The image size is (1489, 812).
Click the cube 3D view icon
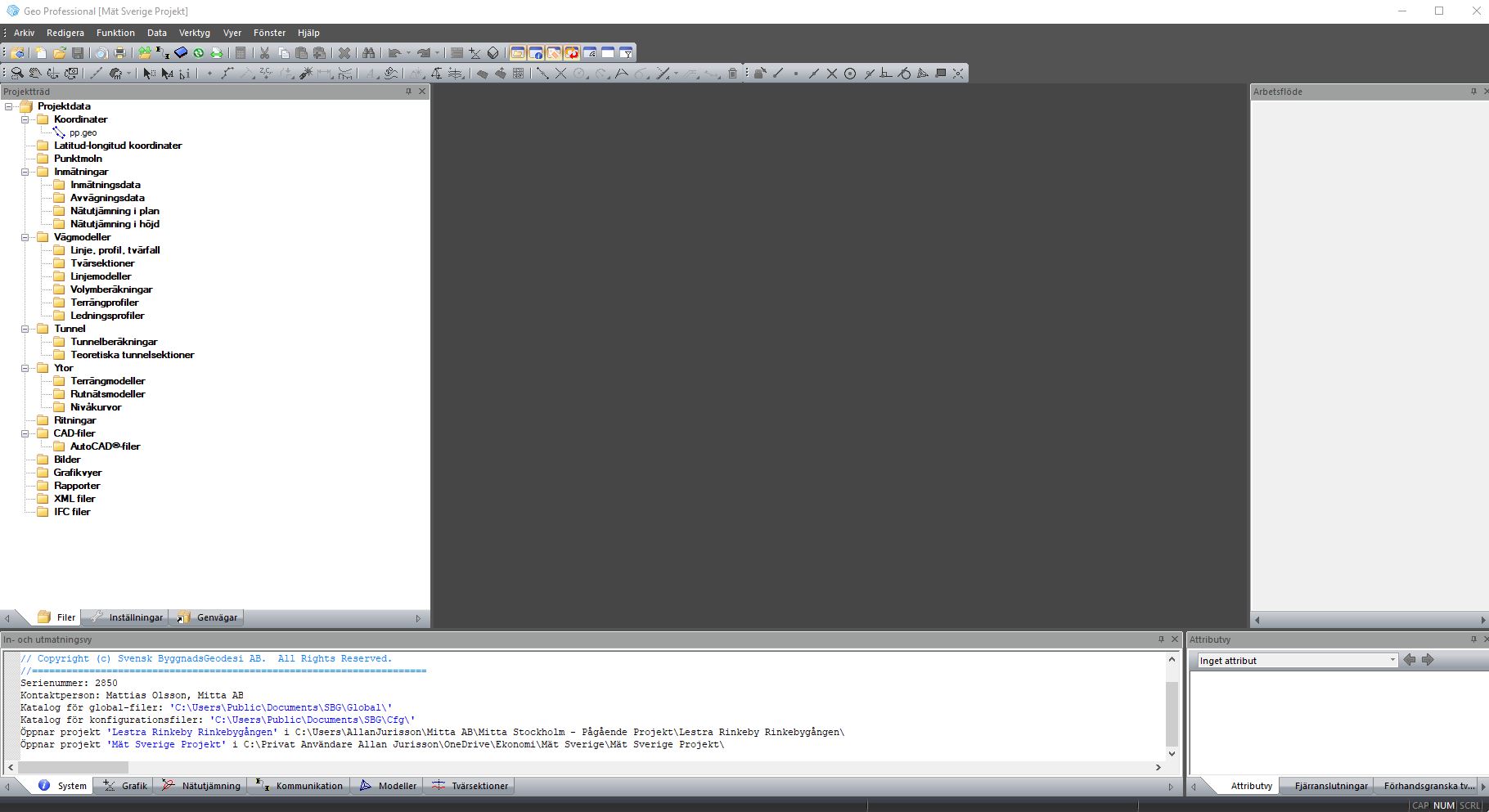coord(493,53)
